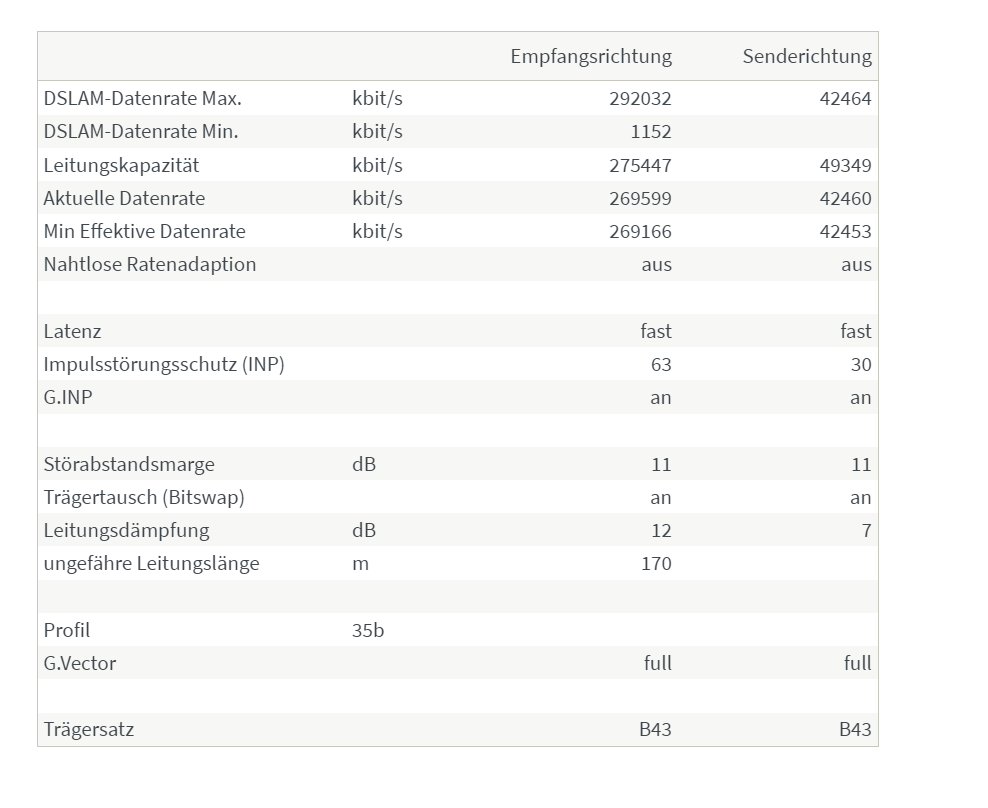Image resolution: width=988 pixels, height=808 pixels.
Task: Click the Nahtlose Ratenadaption label
Action: (x=150, y=265)
